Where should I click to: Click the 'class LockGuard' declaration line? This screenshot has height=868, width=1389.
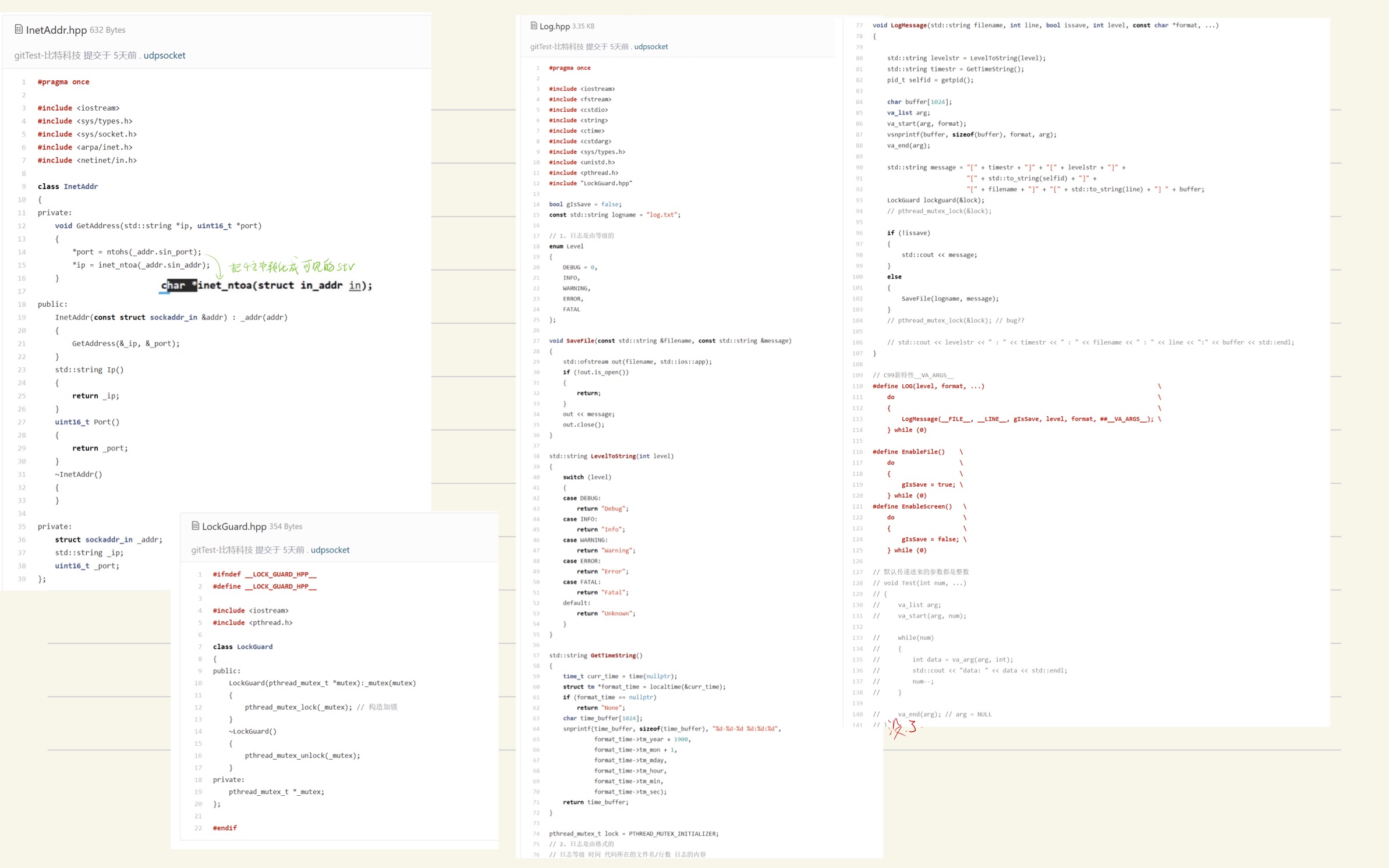click(x=242, y=647)
